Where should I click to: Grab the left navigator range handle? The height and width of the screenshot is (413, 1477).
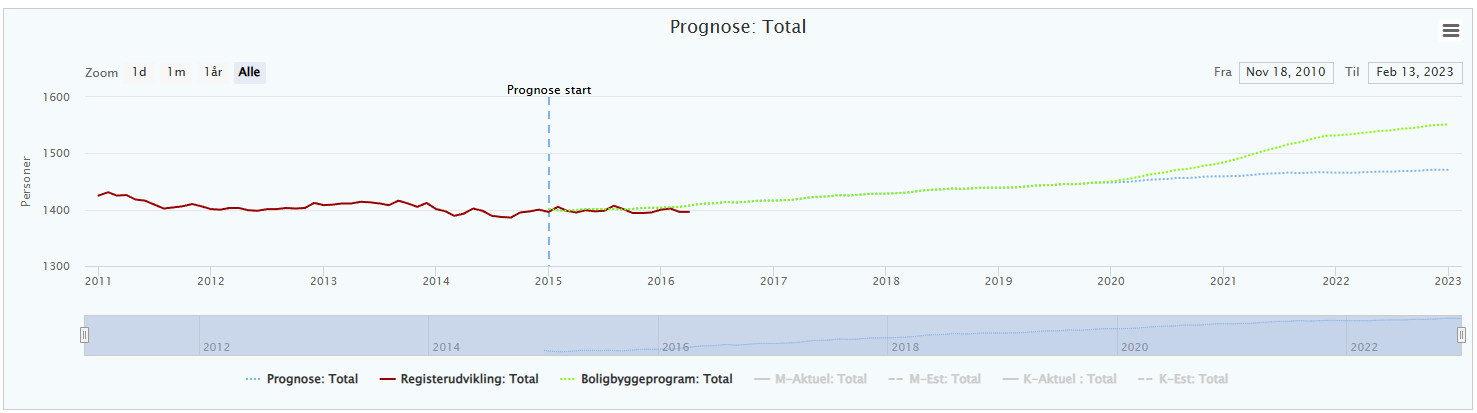(85, 335)
